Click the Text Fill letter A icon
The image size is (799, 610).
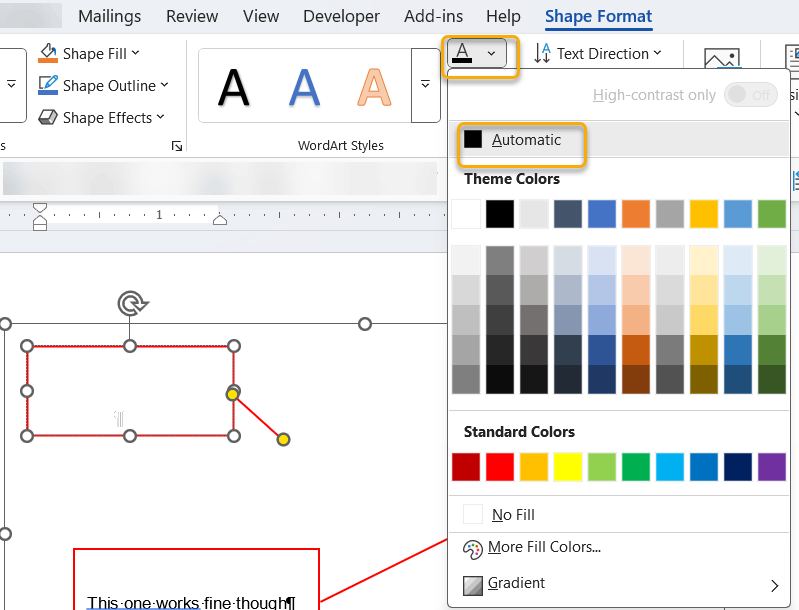463,53
